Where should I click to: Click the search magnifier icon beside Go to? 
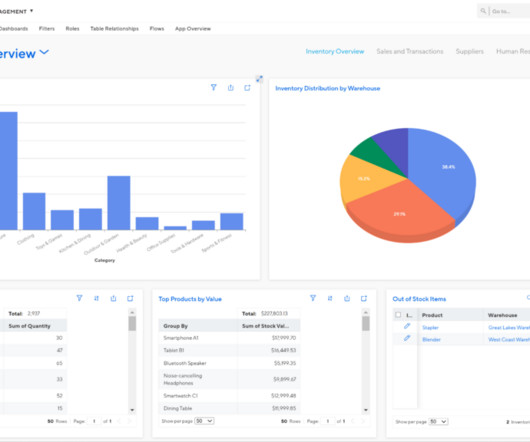[x=483, y=11]
